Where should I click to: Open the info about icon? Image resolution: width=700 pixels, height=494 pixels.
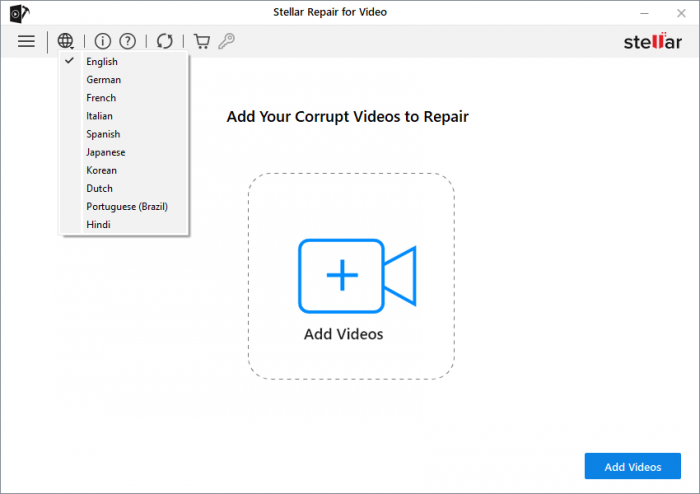click(x=103, y=41)
